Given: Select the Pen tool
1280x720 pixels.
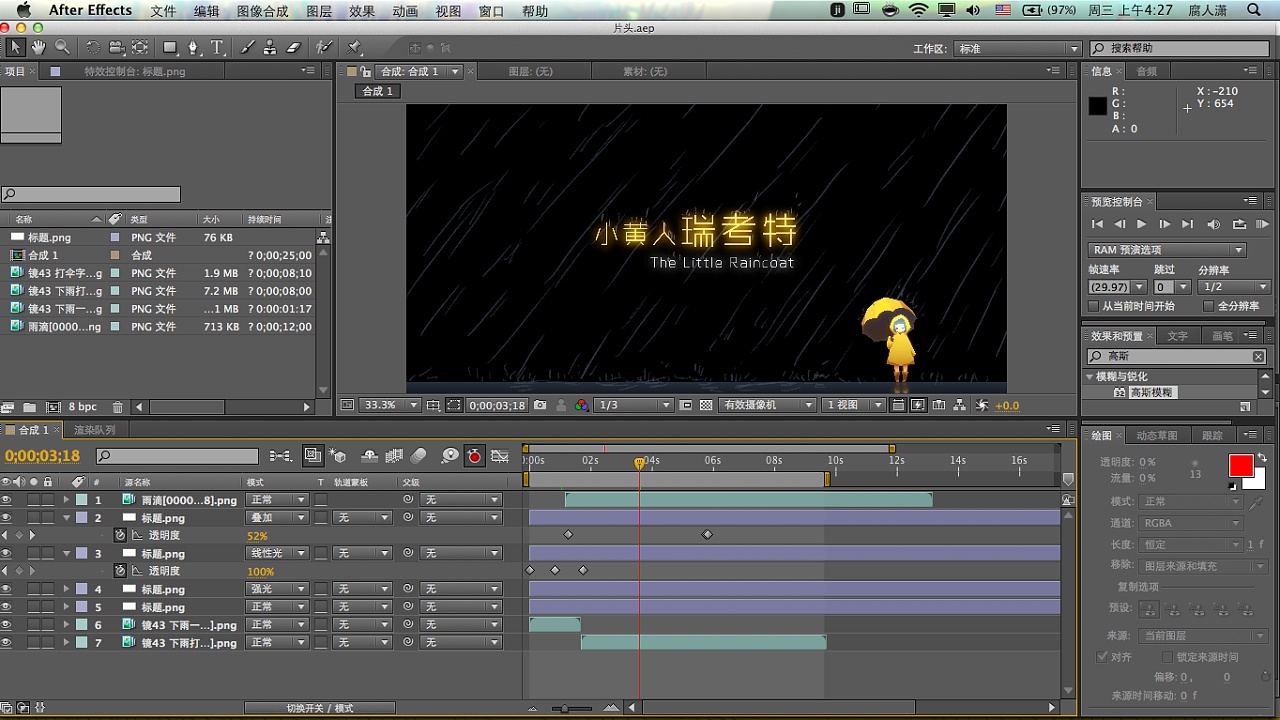Looking at the screenshot, I should (x=193, y=47).
